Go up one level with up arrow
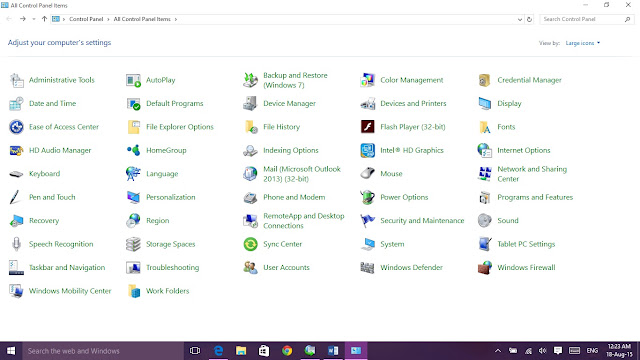 point(44,19)
